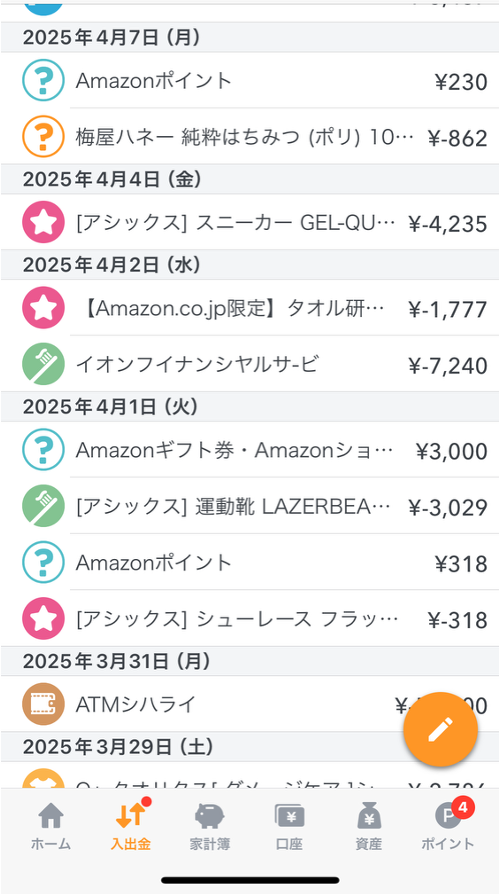Open the 【Amazon.co.jp限定】タオル研 transaction

pos(250,308)
